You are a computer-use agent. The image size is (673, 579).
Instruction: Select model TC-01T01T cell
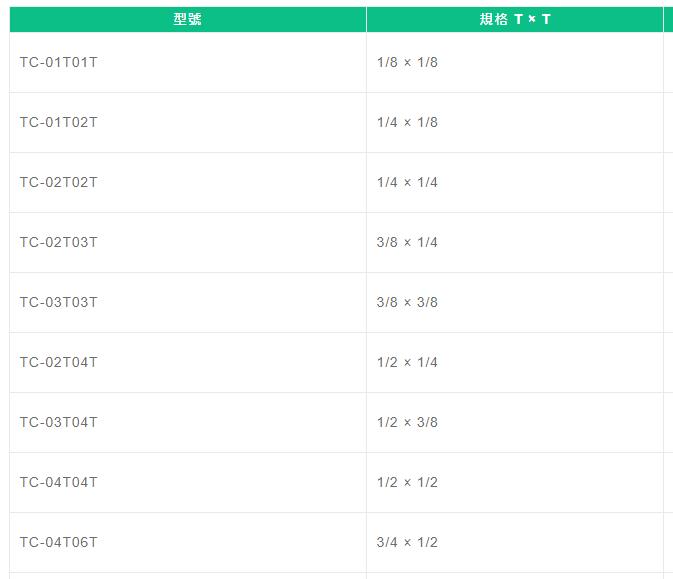coord(188,62)
